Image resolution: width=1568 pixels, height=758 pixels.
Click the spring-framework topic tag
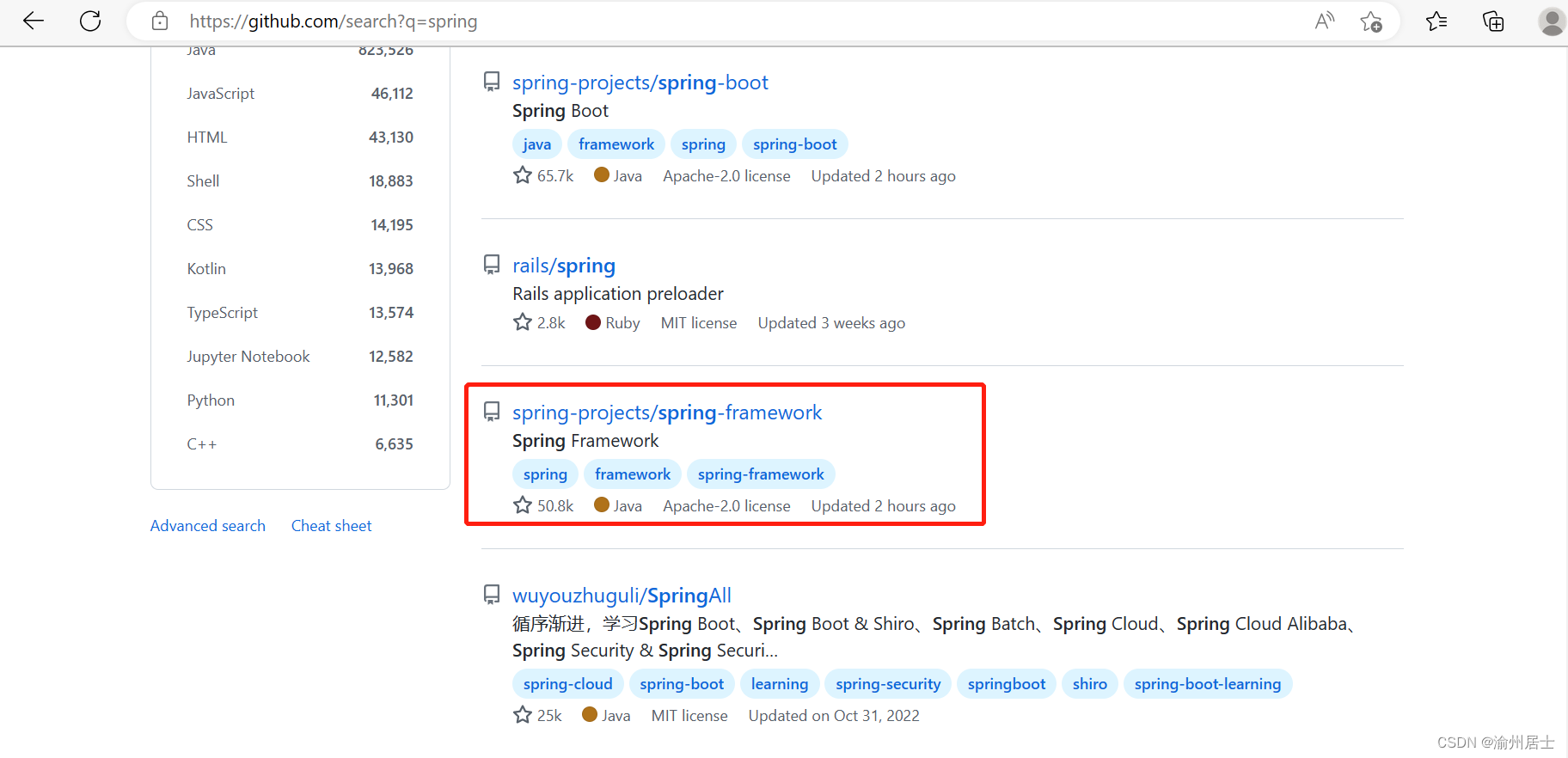pos(761,474)
